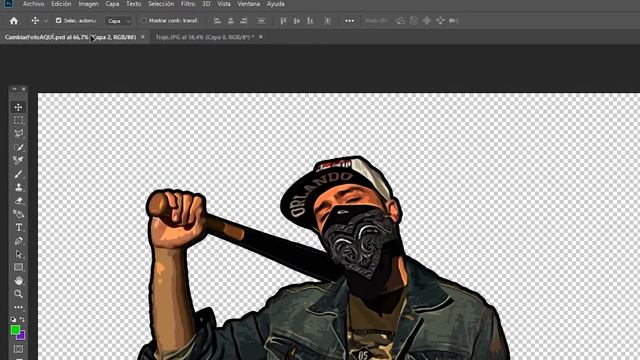
Task: Open the Capa menu
Action: (x=112, y=4)
